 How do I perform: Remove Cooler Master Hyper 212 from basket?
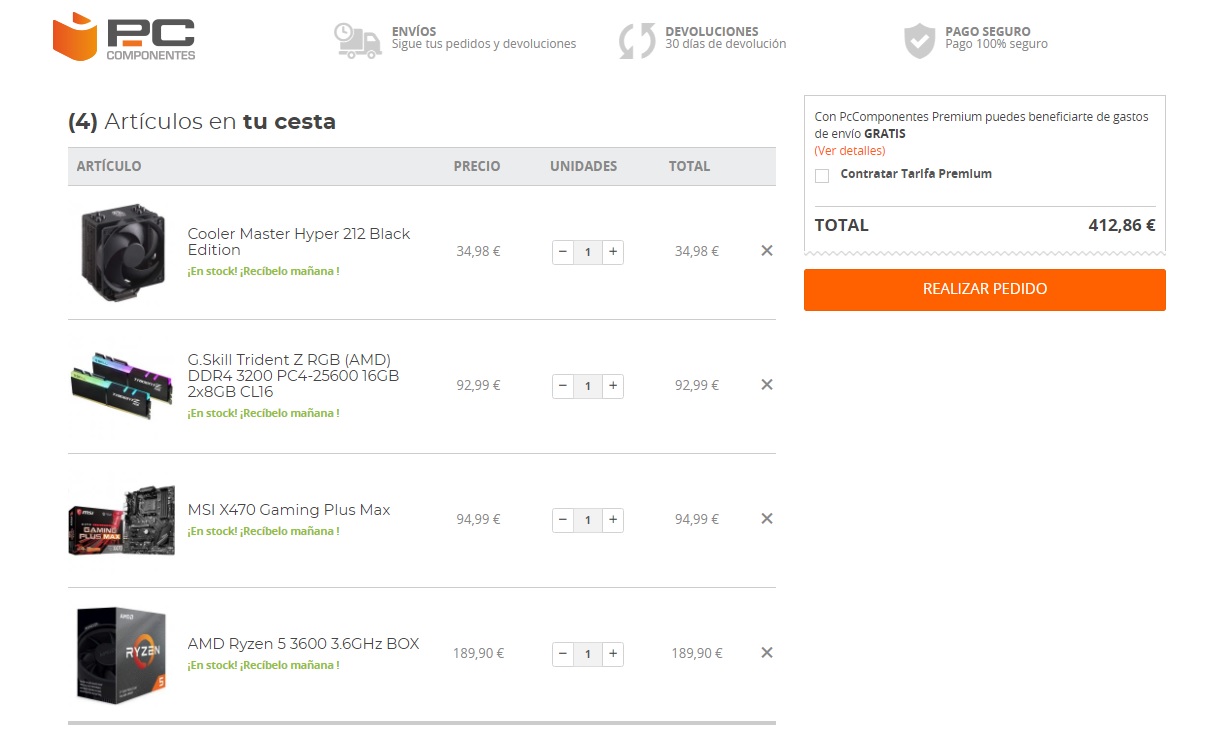[767, 251]
